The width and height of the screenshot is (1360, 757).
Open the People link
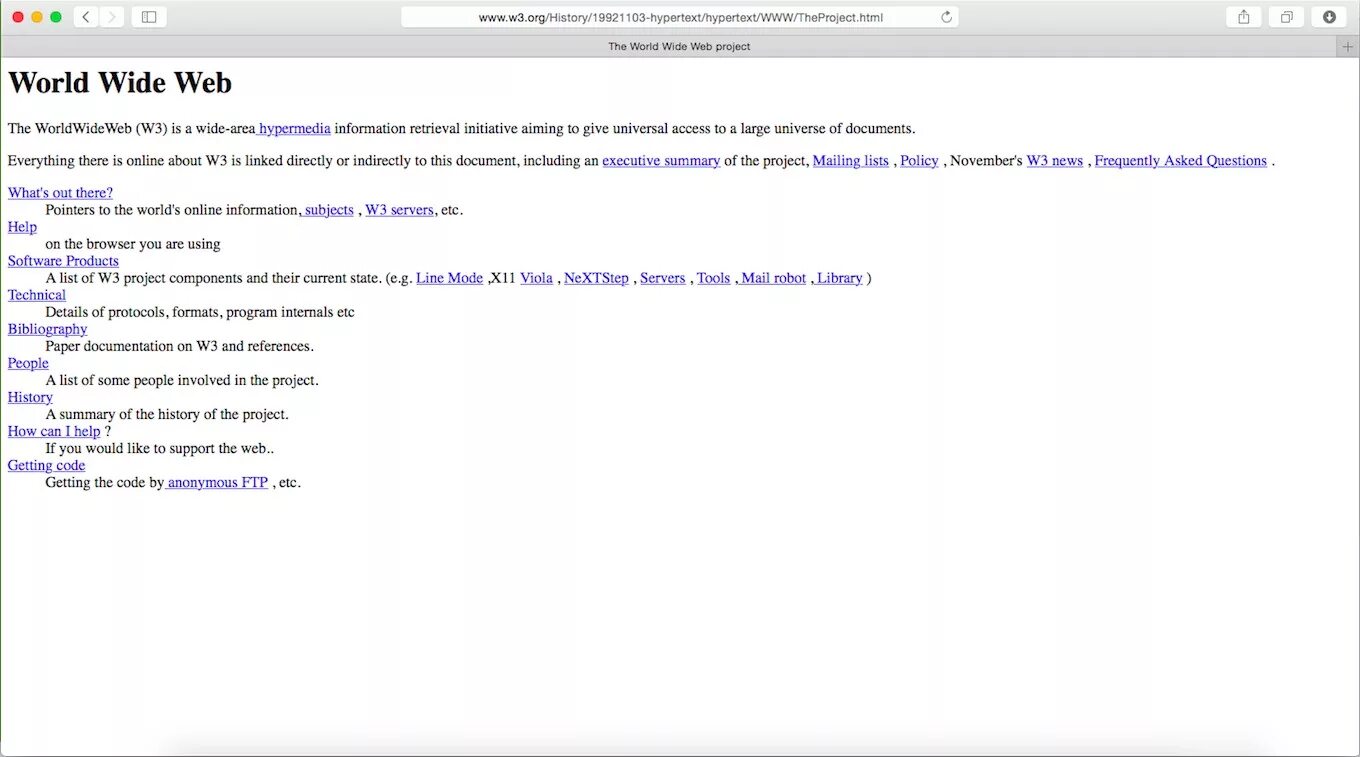point(28,362)
